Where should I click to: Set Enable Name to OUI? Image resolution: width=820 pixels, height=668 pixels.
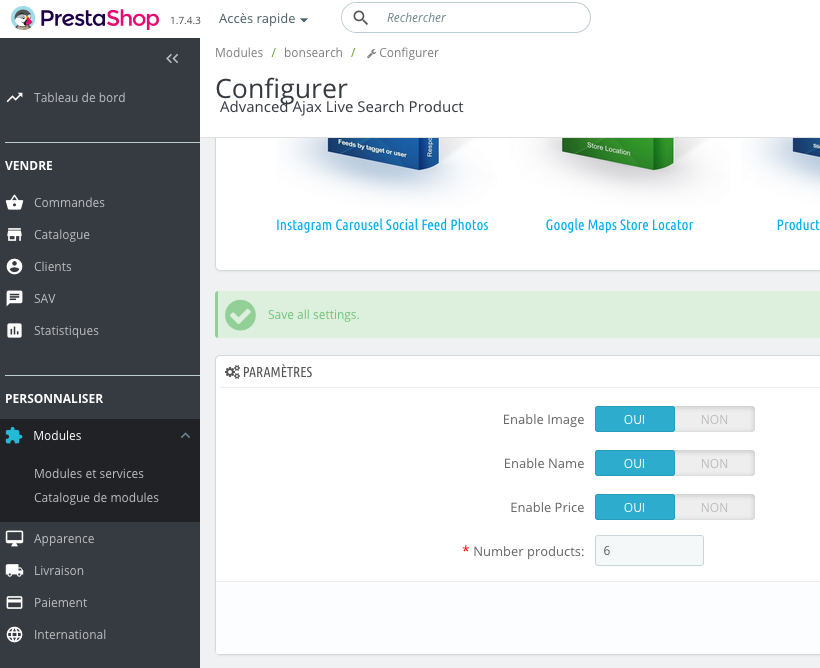pyautogui.click(x=634, y=463)
